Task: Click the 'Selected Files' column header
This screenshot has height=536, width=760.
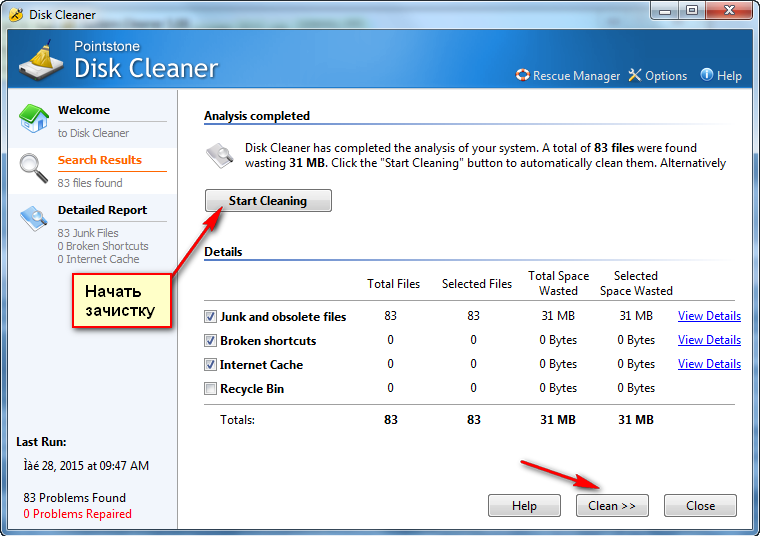Action: point(477,284)
